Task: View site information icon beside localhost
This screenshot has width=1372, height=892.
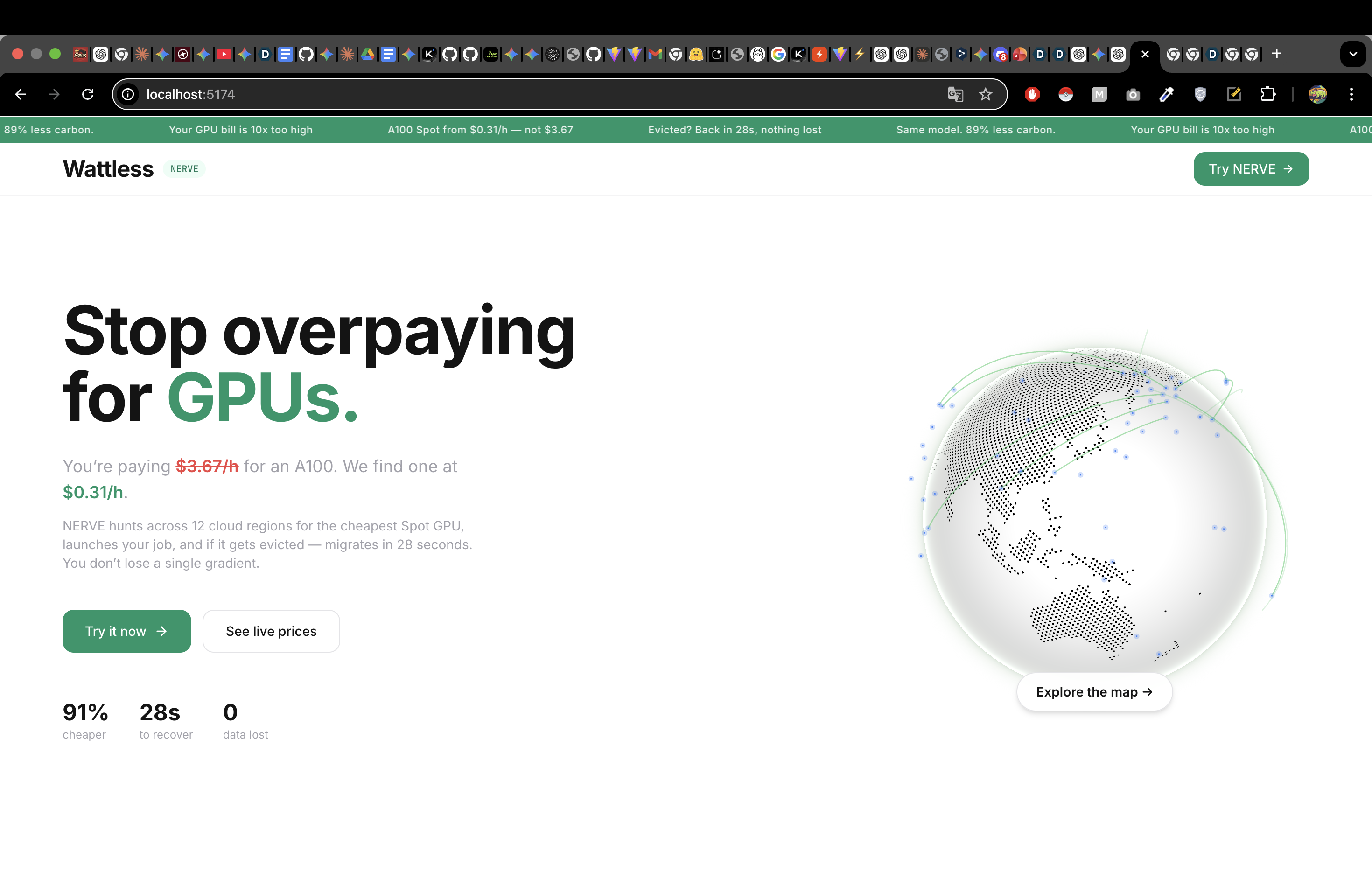Action: point(128,94)
